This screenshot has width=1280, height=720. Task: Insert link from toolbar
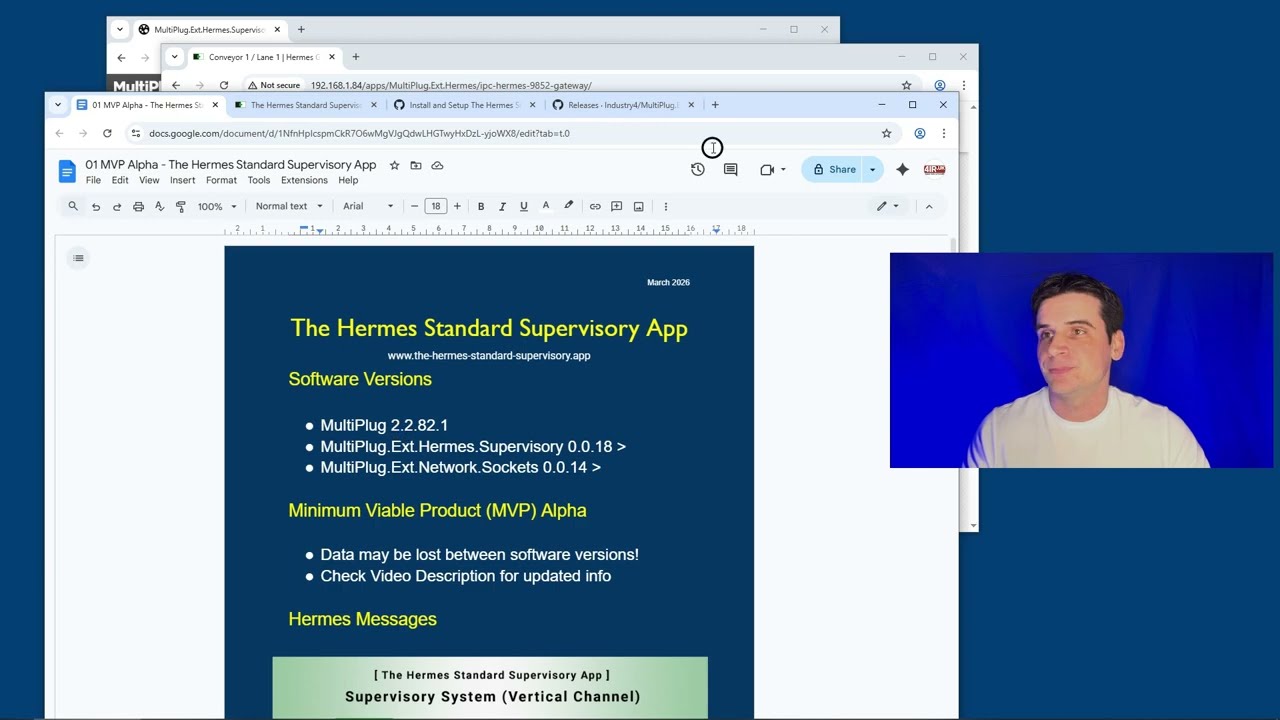(x=595, y=206)
